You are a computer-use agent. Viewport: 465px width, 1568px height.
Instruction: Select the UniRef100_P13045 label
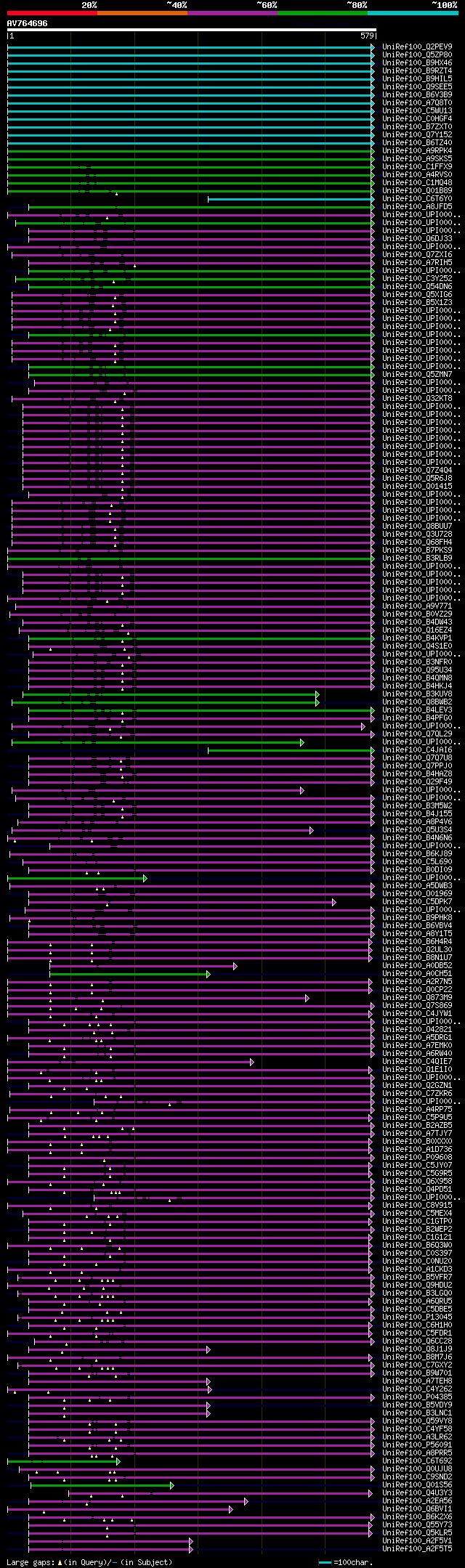417,1317
